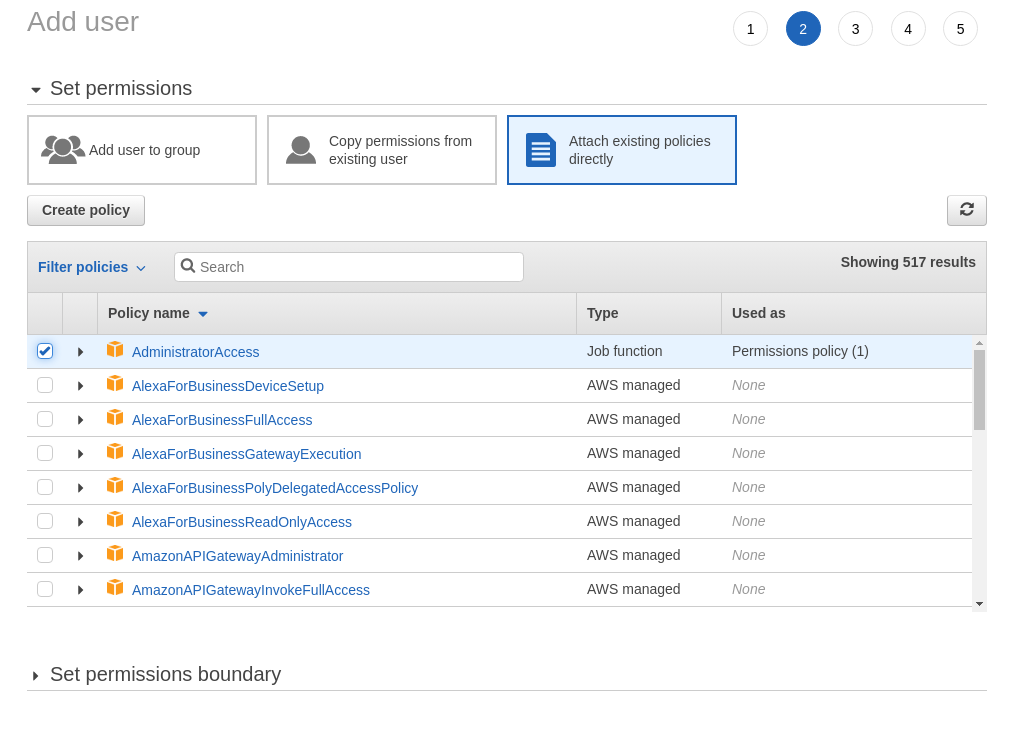Open the AlexaForBusinessReadOnlyAccess policy link
1020x750 pixels.
[242, 522]
